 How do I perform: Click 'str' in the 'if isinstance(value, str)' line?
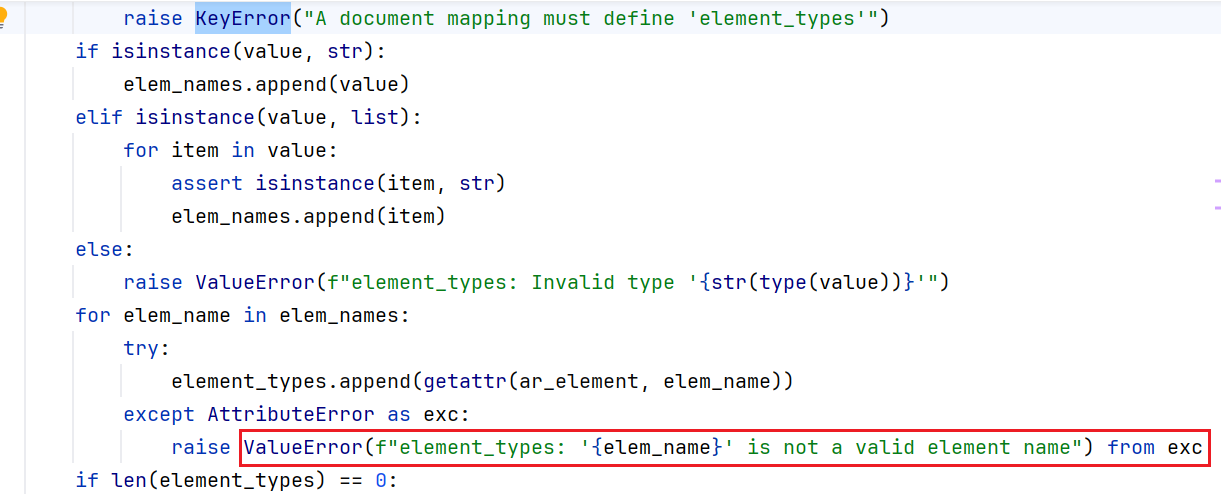coord(345,51)
